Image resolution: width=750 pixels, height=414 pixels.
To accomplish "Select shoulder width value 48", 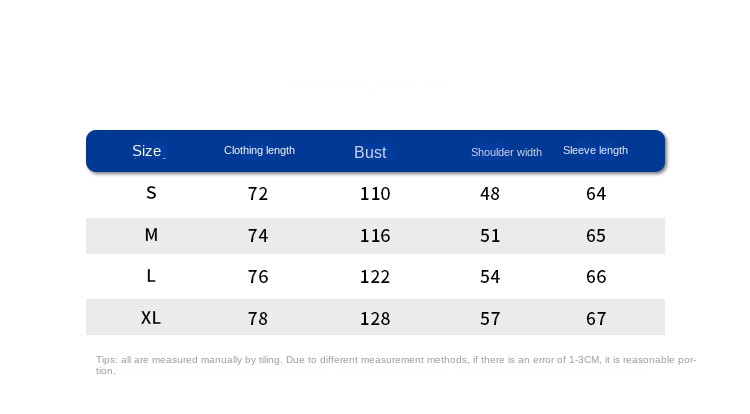I will pyautogui.click(x=490, y=194).
